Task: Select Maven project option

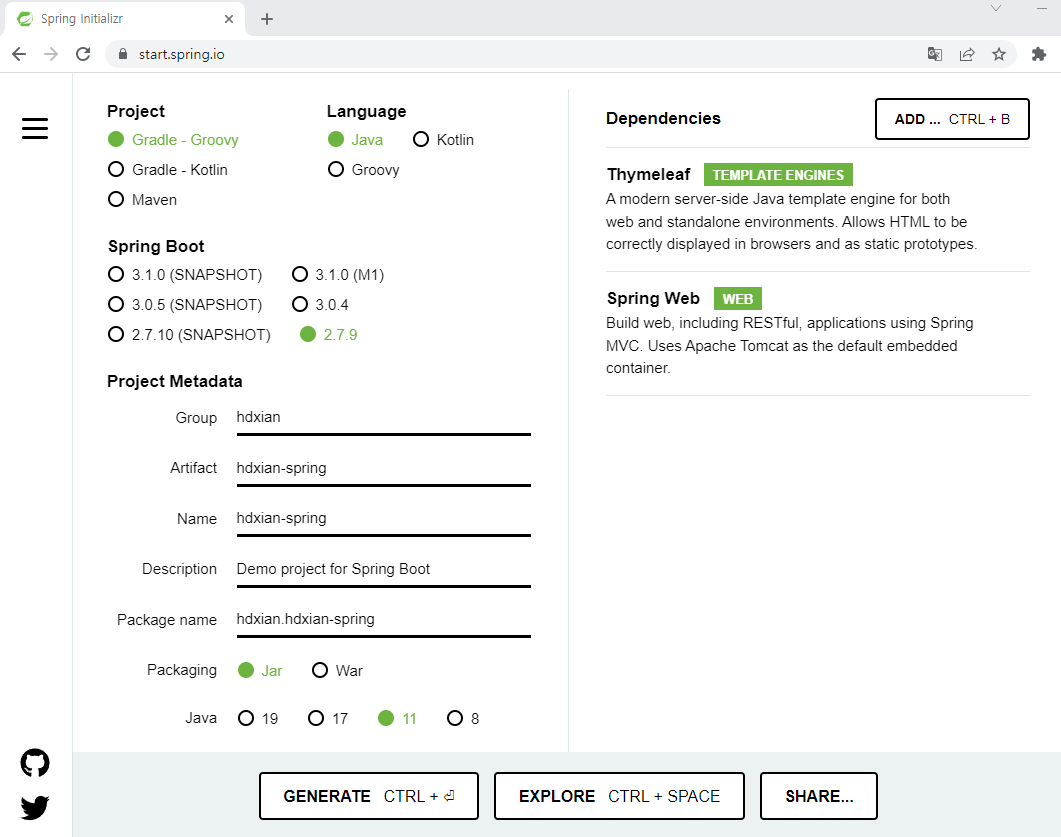Action: click(x=143, y=200)
